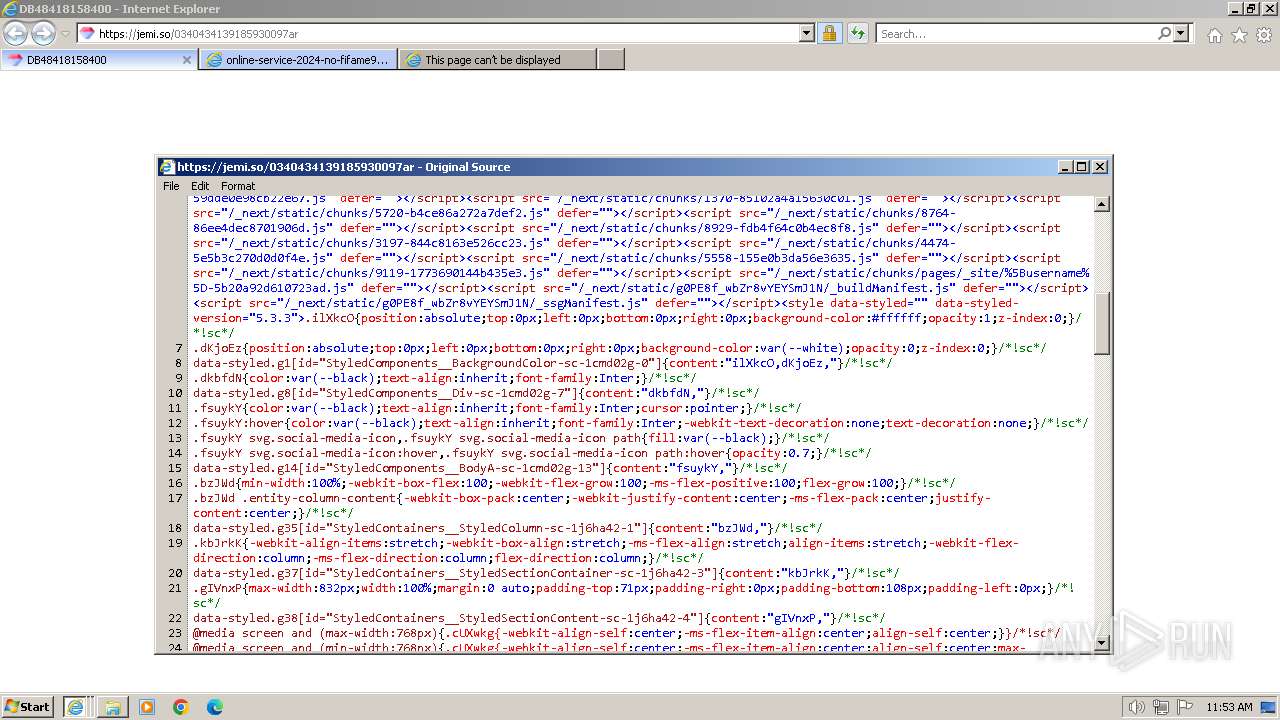Launch Edge from taskbar

coord(215,707)
